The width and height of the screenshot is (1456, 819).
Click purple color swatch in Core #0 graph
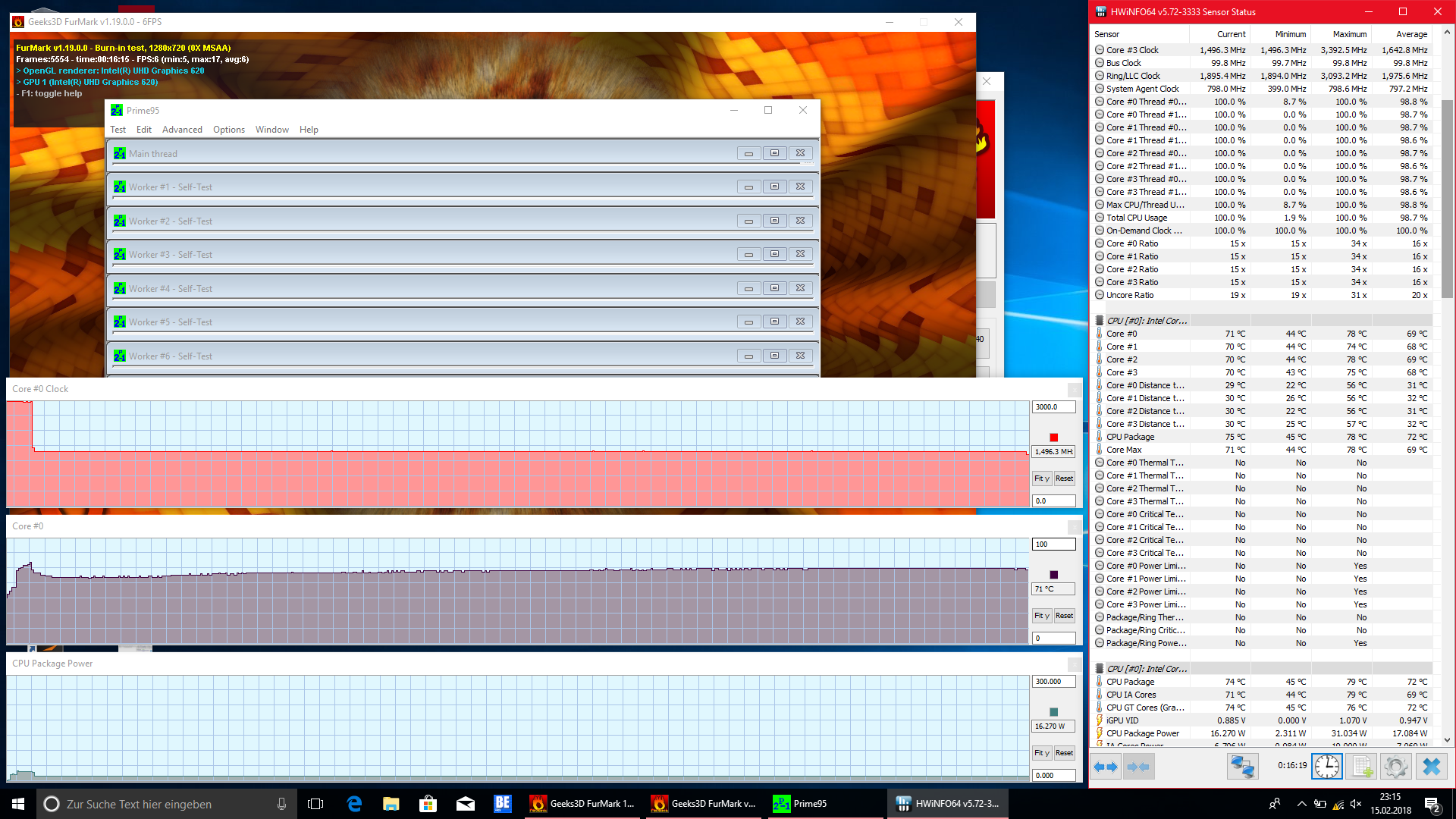[x=1053, y=575]
